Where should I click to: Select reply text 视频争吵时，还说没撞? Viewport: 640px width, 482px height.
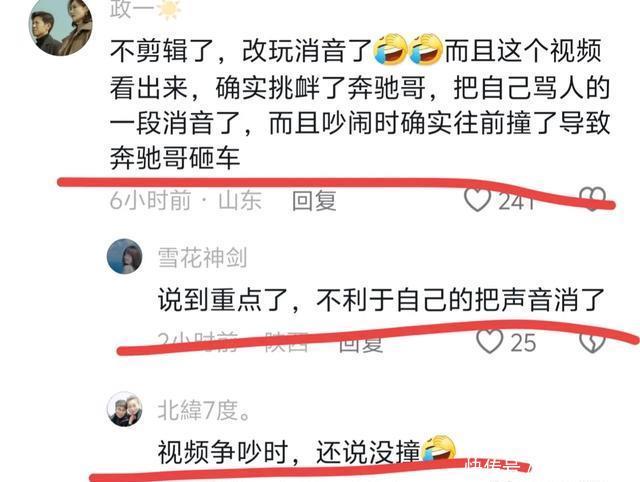point(289,452)
